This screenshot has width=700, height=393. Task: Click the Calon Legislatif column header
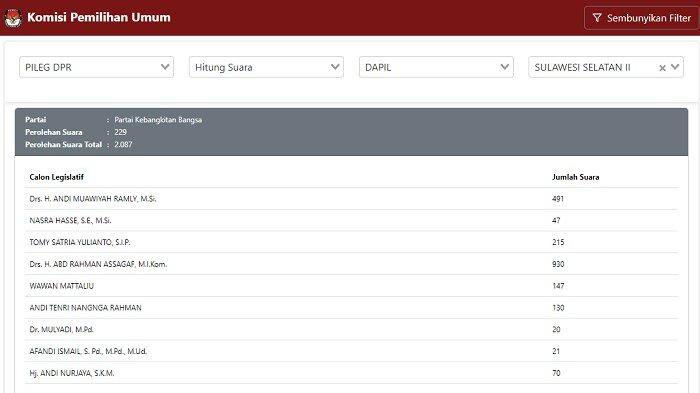click(56, 177)
